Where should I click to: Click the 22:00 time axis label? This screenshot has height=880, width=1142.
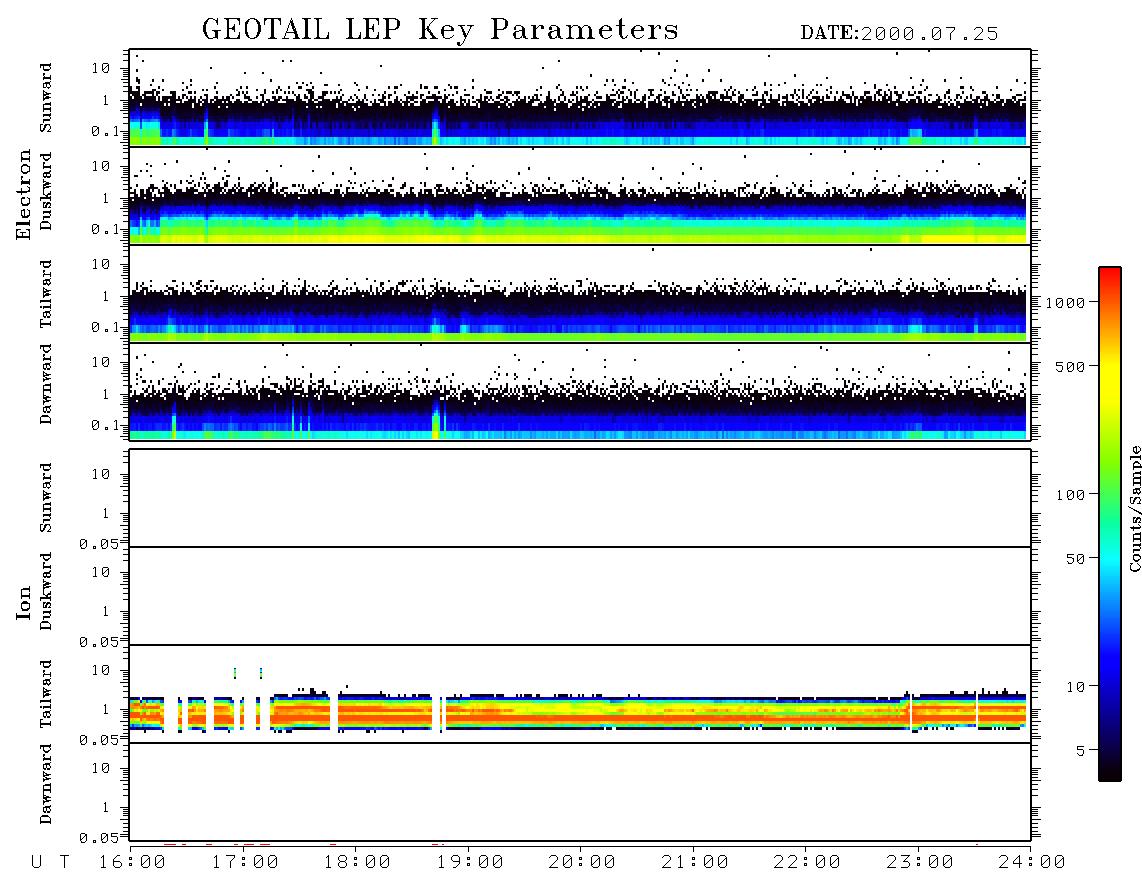(807, 862)
